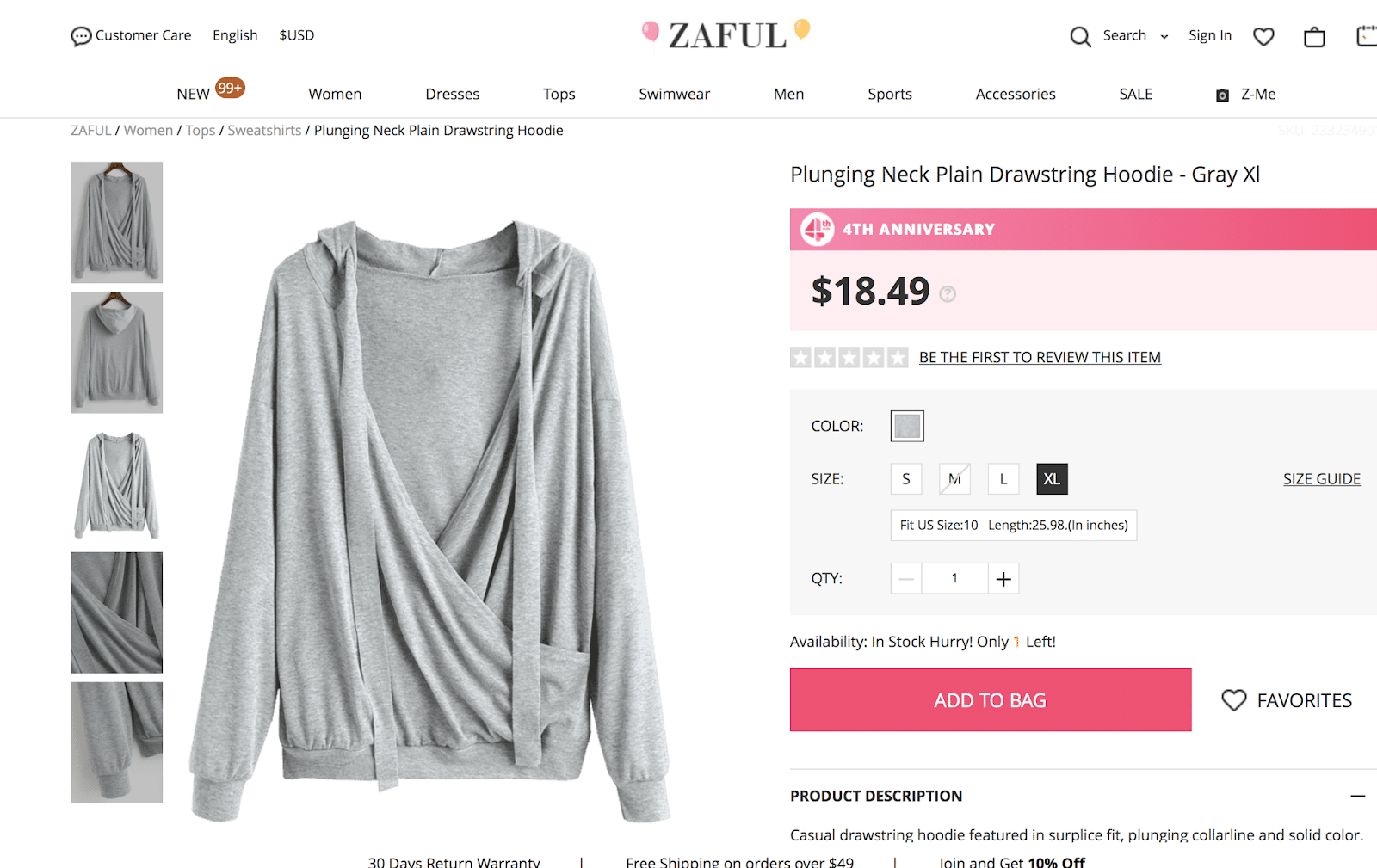Select the gray color swatch
Screen dimensions: 1377x868
(x=907, y=426)
